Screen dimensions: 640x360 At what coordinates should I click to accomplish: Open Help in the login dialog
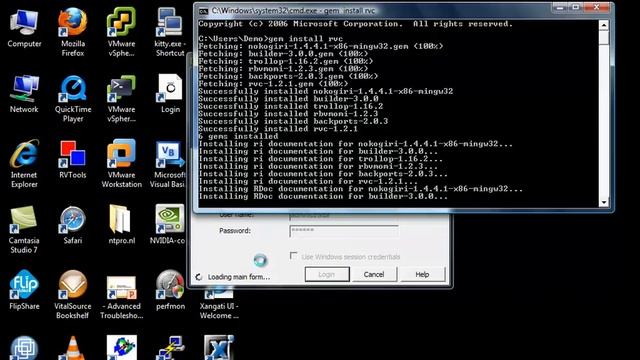pyautogui.click(x=422, y=274)
